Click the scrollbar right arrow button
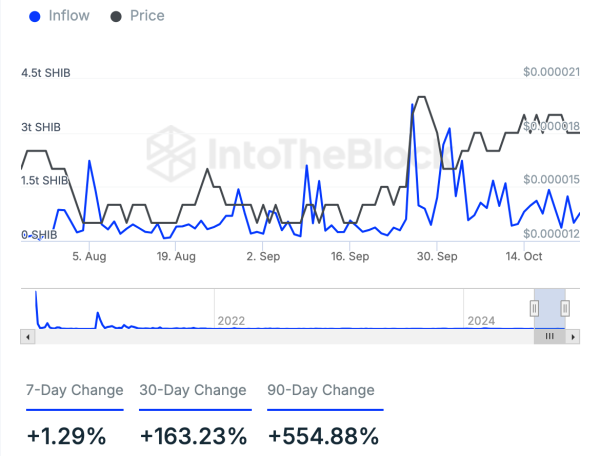The height and width of the screenshot is (456, 600). [x=573, y=337]
